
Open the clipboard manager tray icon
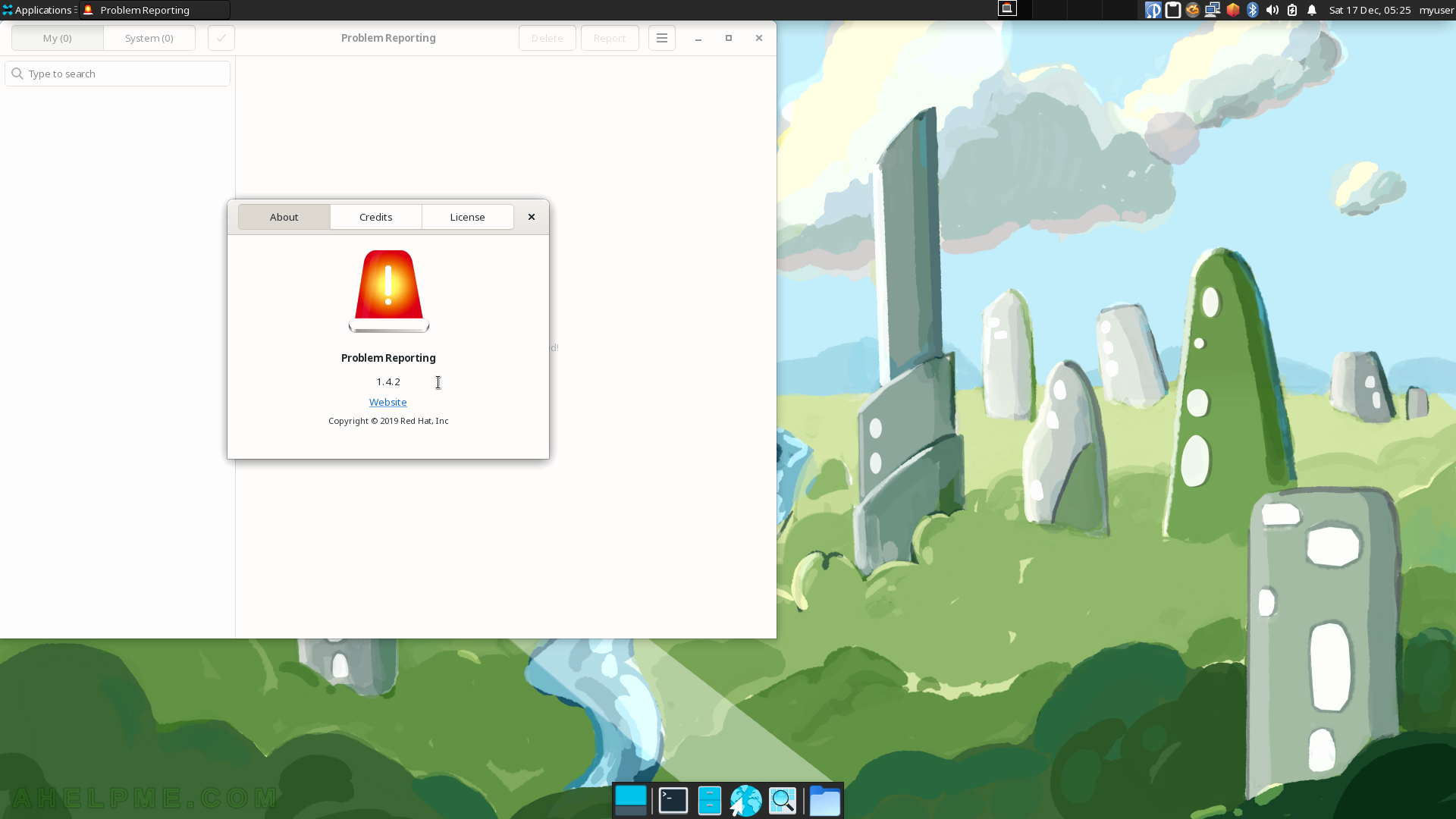tap(1173, 10)
